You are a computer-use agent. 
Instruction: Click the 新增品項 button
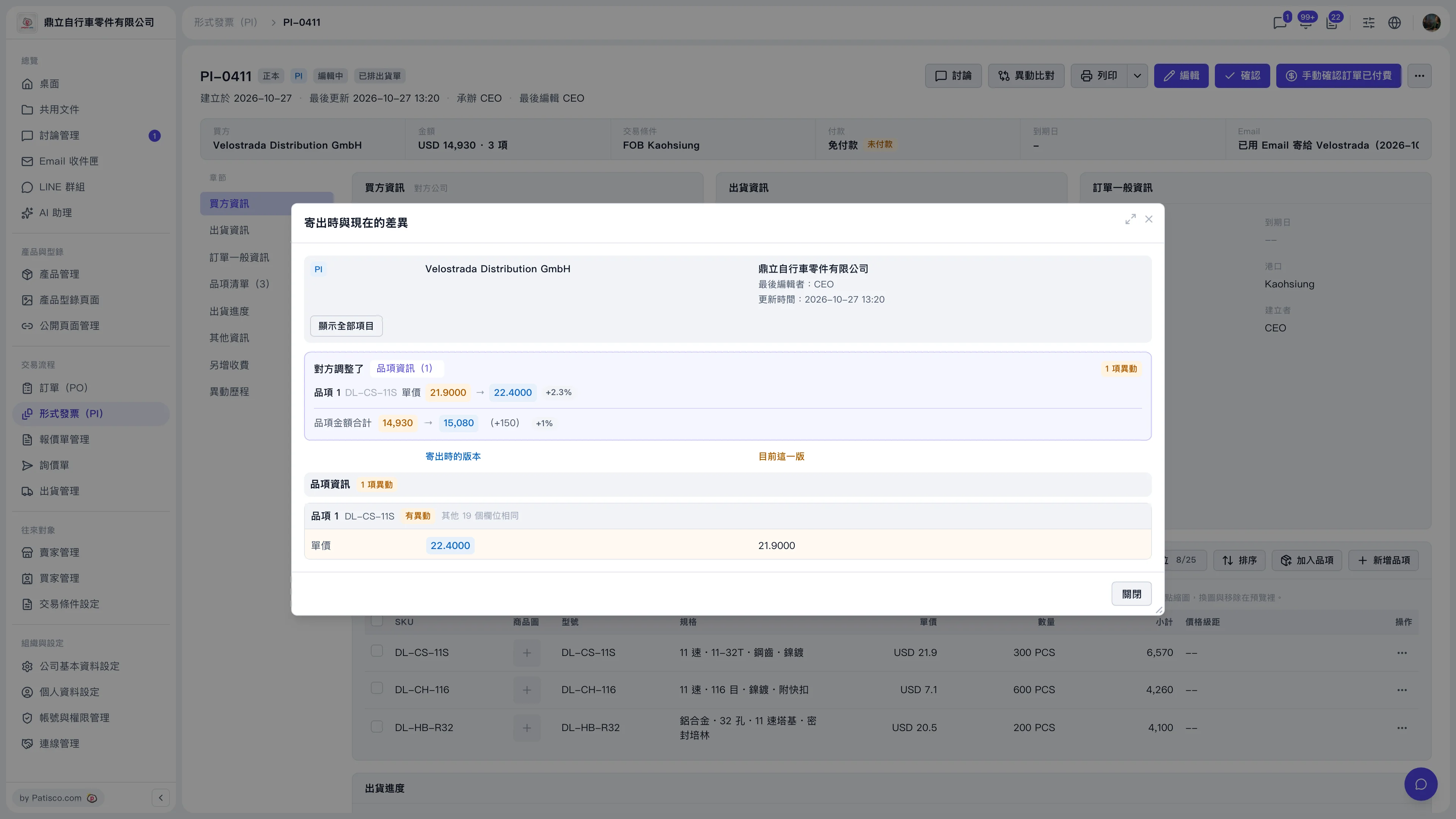pos(1384,561)
